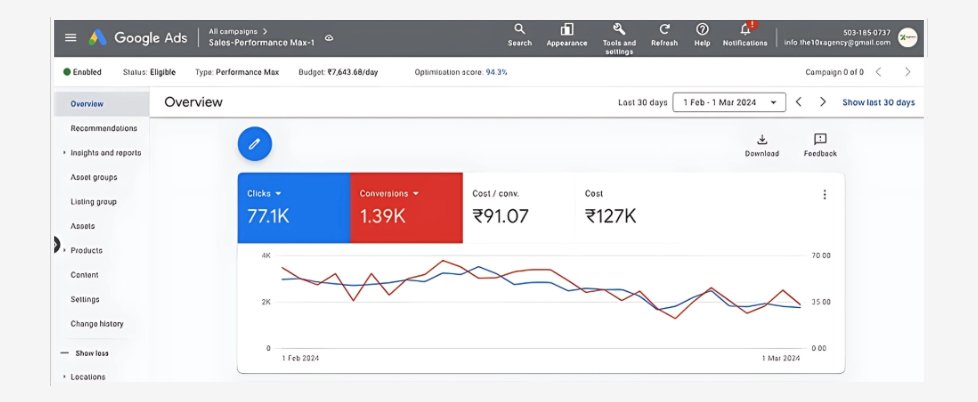The image size is (978, 402).
Task: Click the Refresh icon
Action: coord(664,30)
